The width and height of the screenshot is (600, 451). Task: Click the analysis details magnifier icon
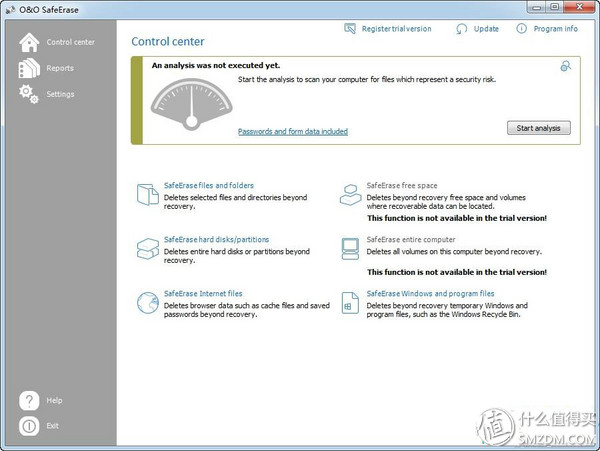coord(566,66)
